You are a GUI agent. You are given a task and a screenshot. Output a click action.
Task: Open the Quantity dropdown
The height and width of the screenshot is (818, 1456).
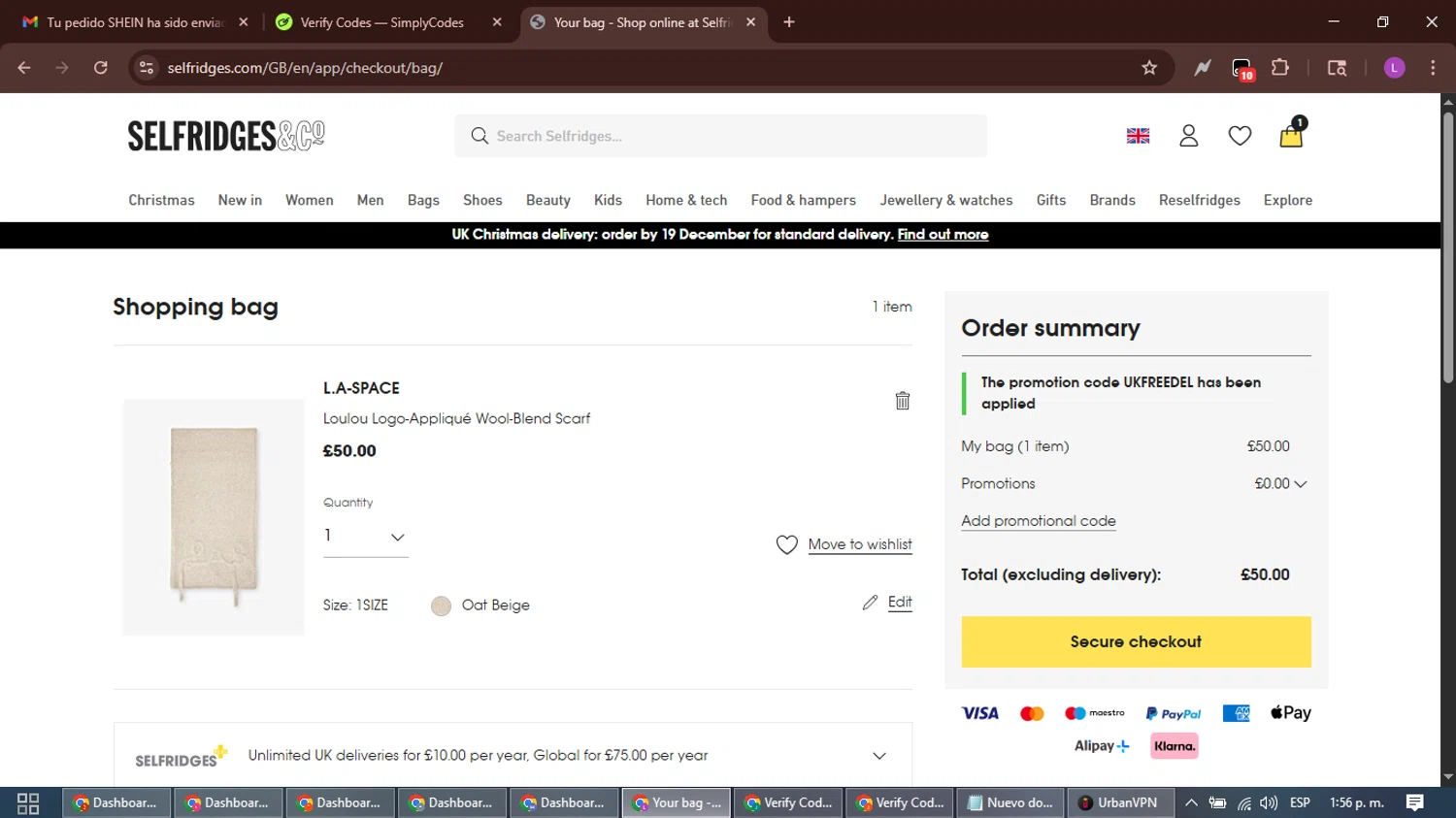(365, 537)
